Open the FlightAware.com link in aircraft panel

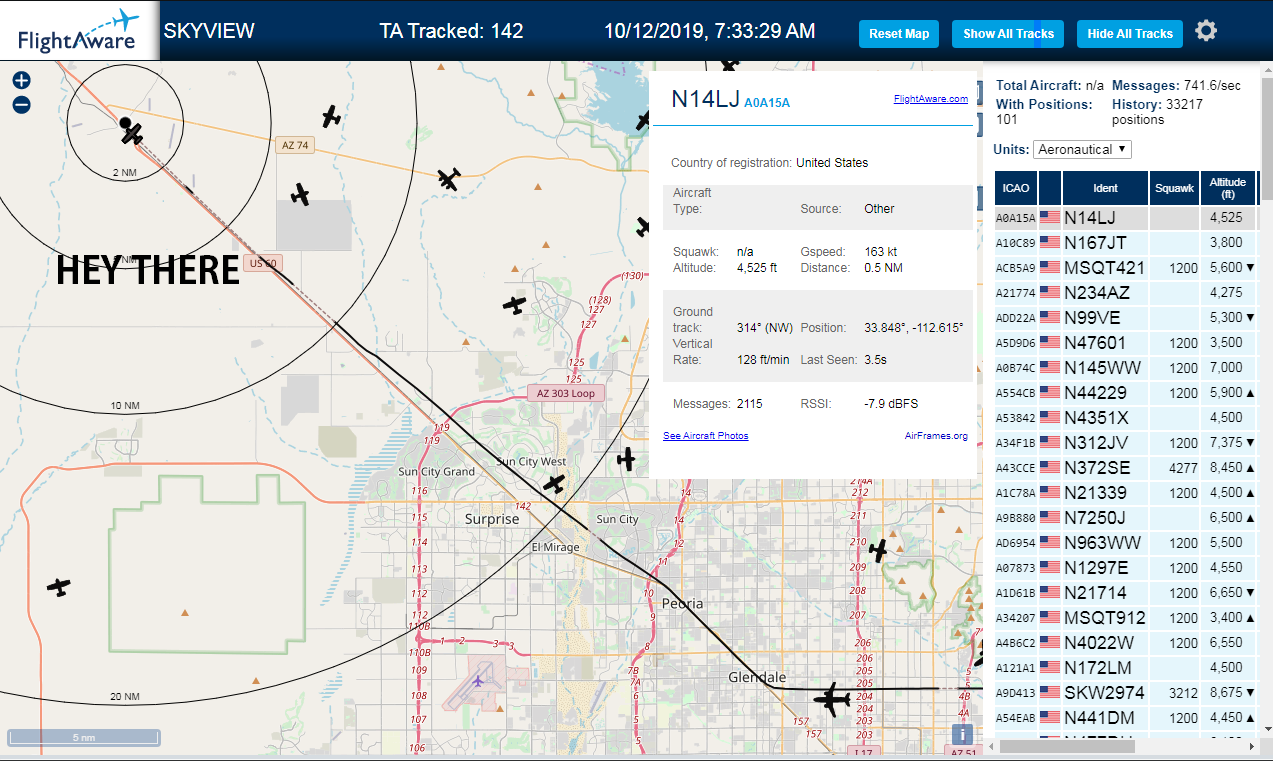point(930,99)
